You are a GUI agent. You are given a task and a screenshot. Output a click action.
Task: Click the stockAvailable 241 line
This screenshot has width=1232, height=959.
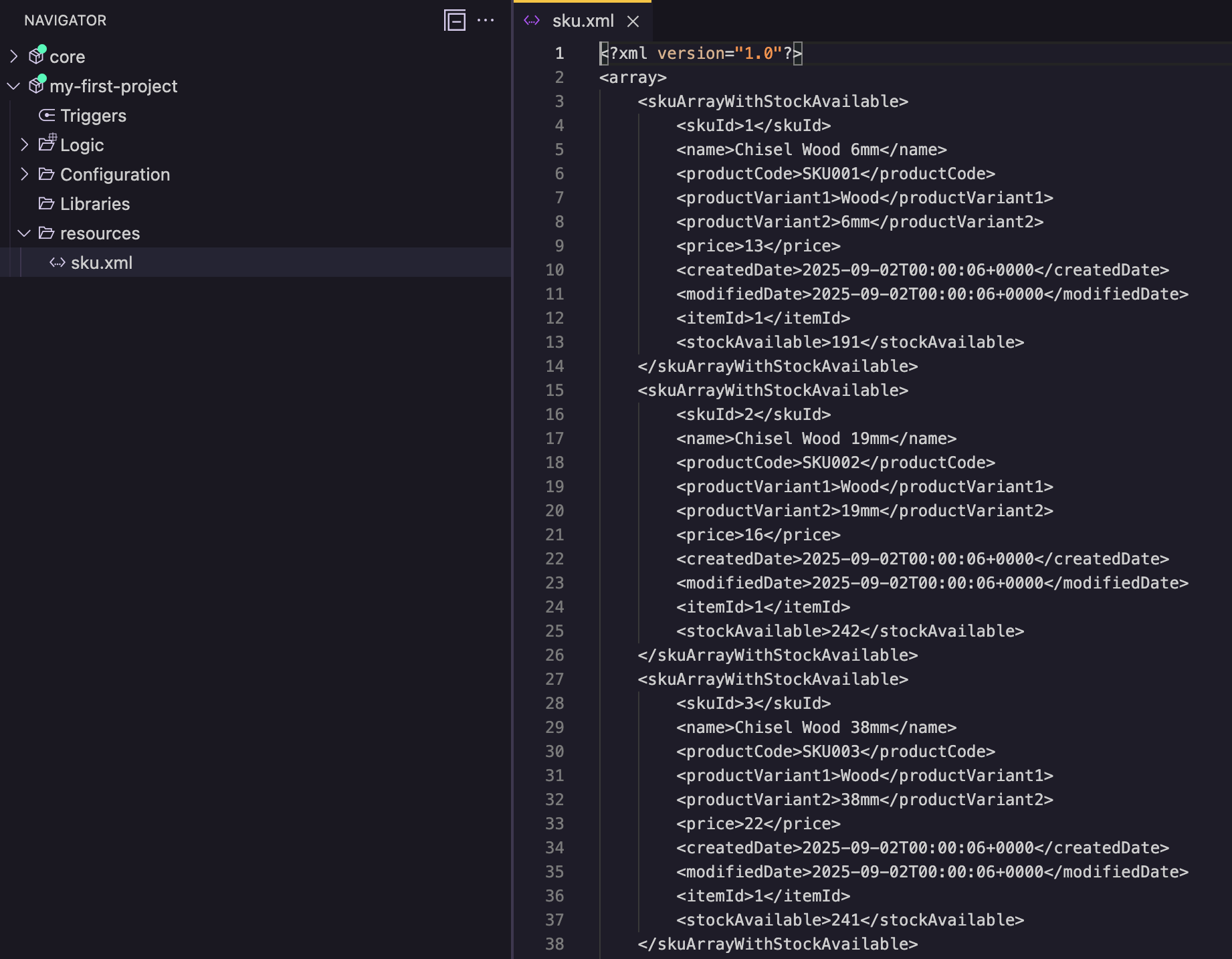[850, 920]
